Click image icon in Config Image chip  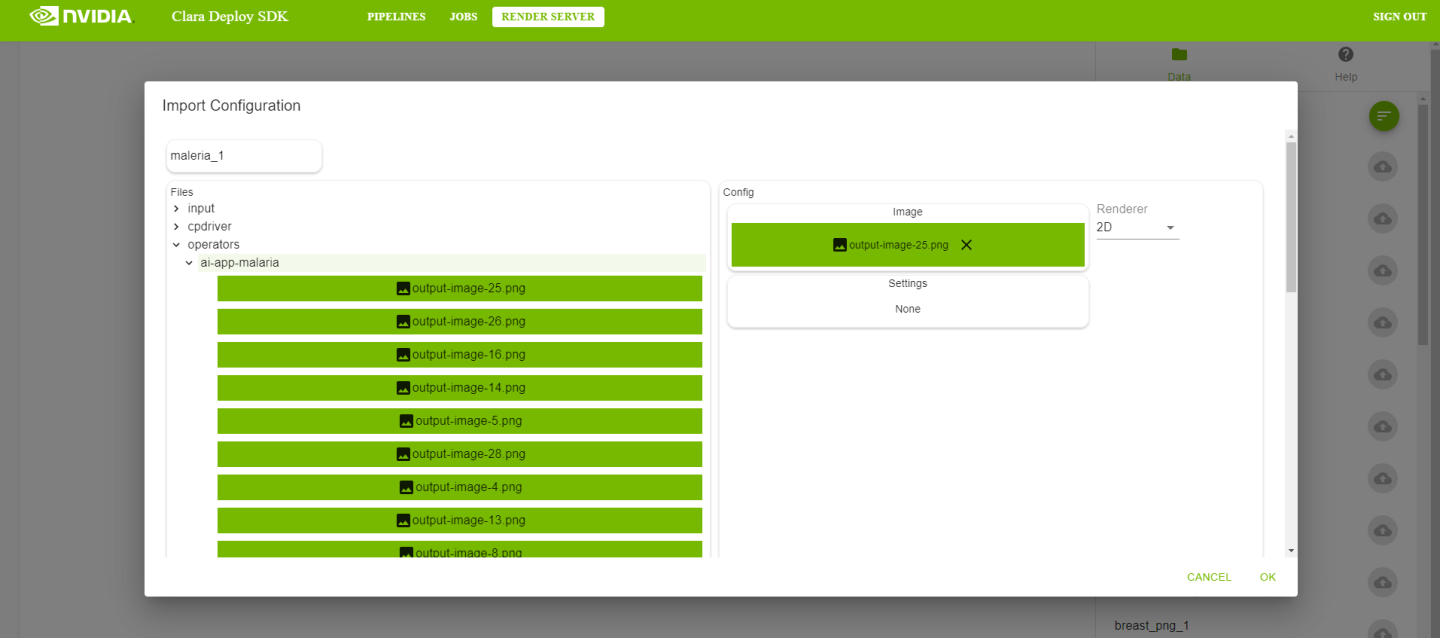click(840, 245)
